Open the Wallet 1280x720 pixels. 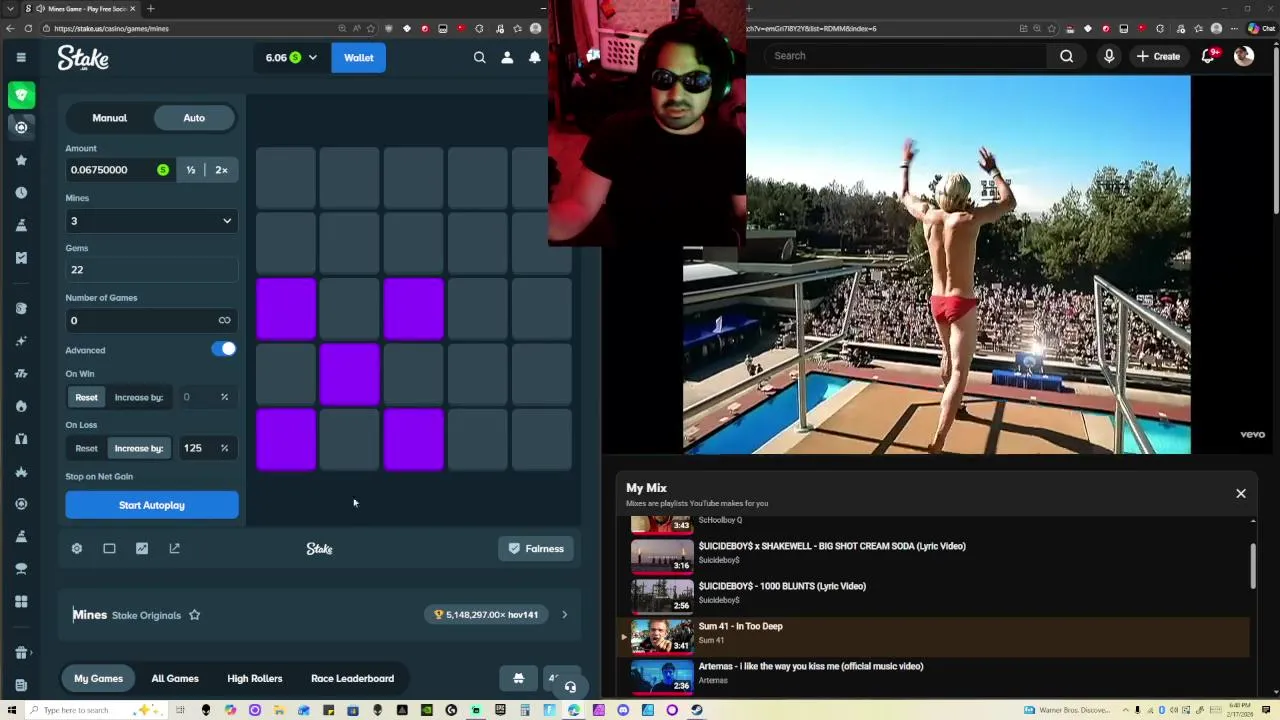tap(359, 58)
